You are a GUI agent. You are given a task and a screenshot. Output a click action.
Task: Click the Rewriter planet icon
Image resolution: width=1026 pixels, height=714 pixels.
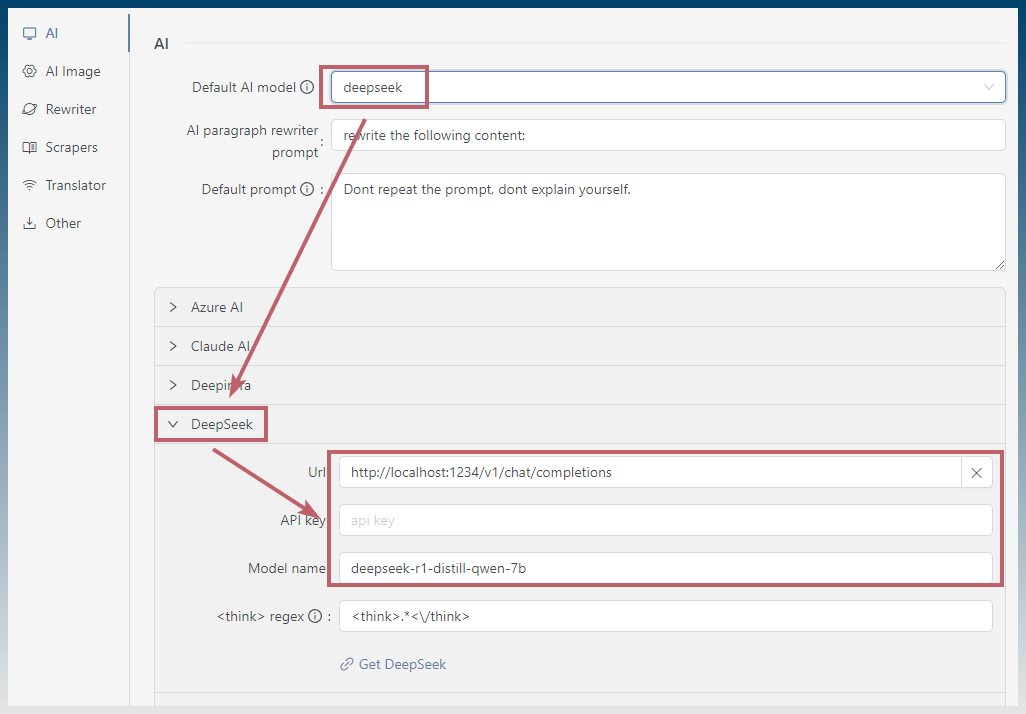click(x=29, y=109)
